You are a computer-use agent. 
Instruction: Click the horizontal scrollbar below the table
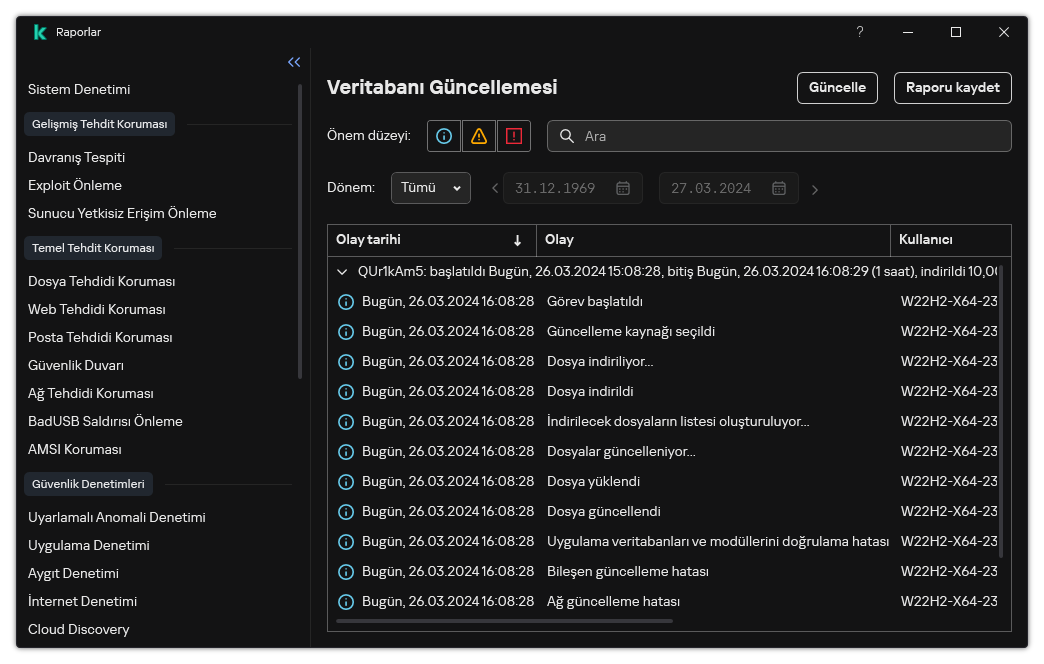(x=505, y=621)
